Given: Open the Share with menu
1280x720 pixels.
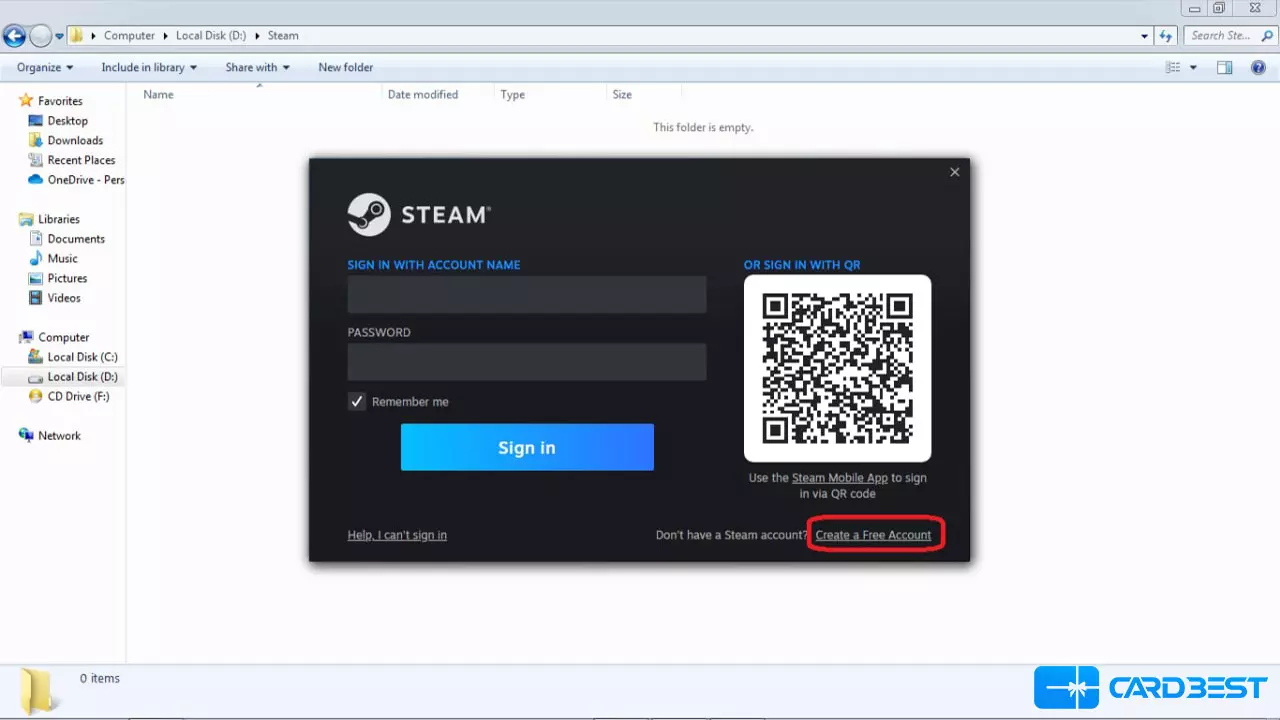Looking at the screenshot, I should (257, 67).
